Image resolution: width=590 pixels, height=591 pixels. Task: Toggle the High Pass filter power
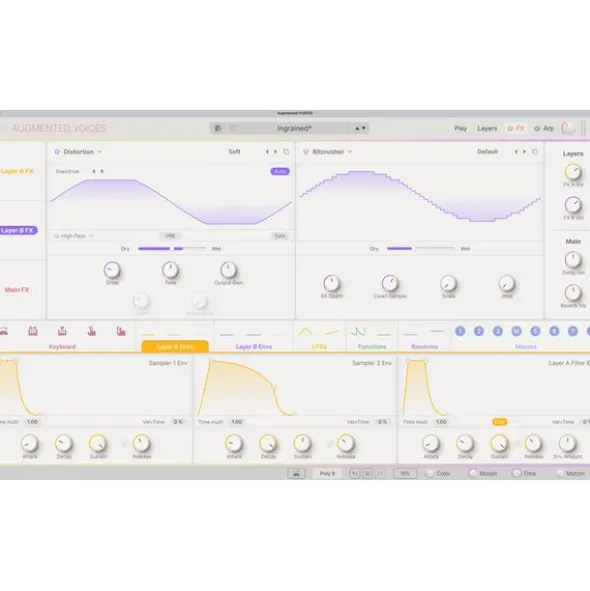[x=57, y=236]
